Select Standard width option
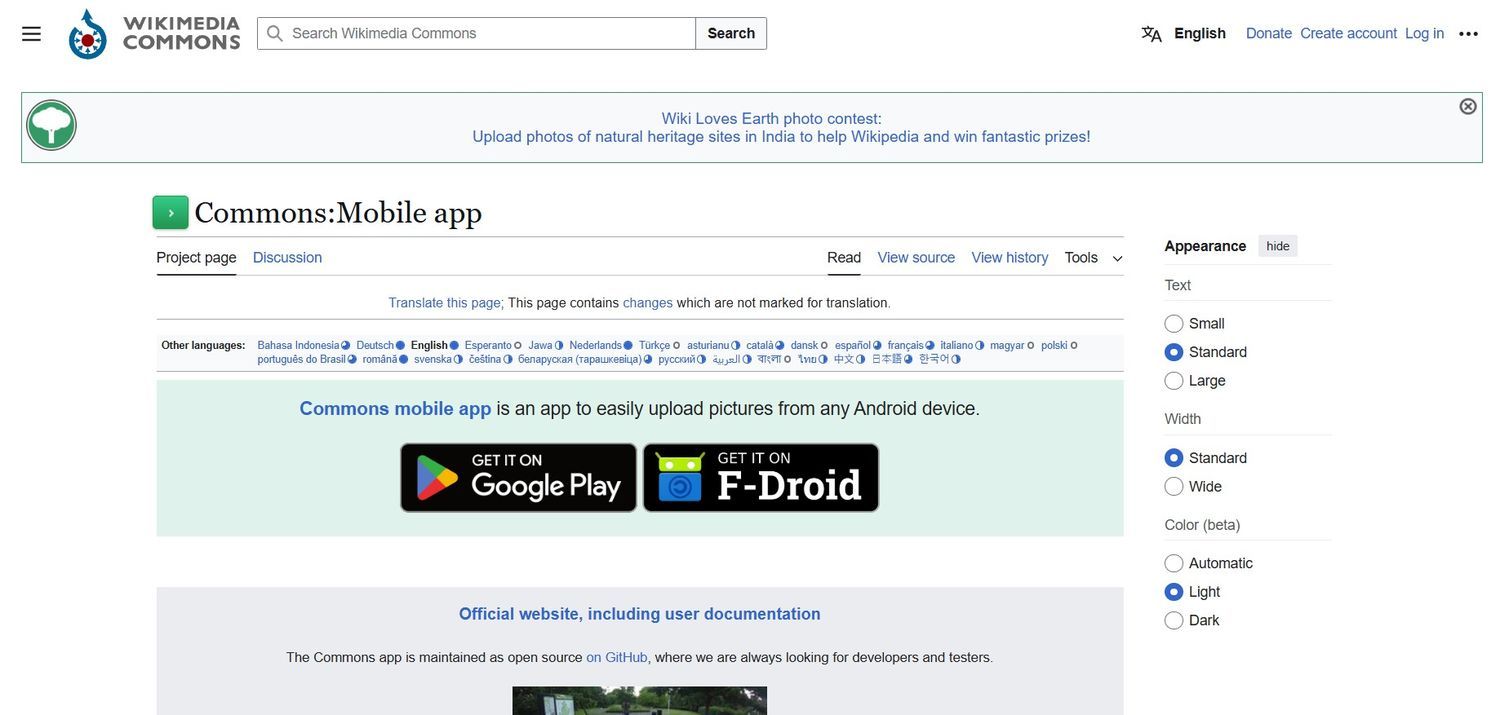1500x715 pixels. click(1174, 458)
